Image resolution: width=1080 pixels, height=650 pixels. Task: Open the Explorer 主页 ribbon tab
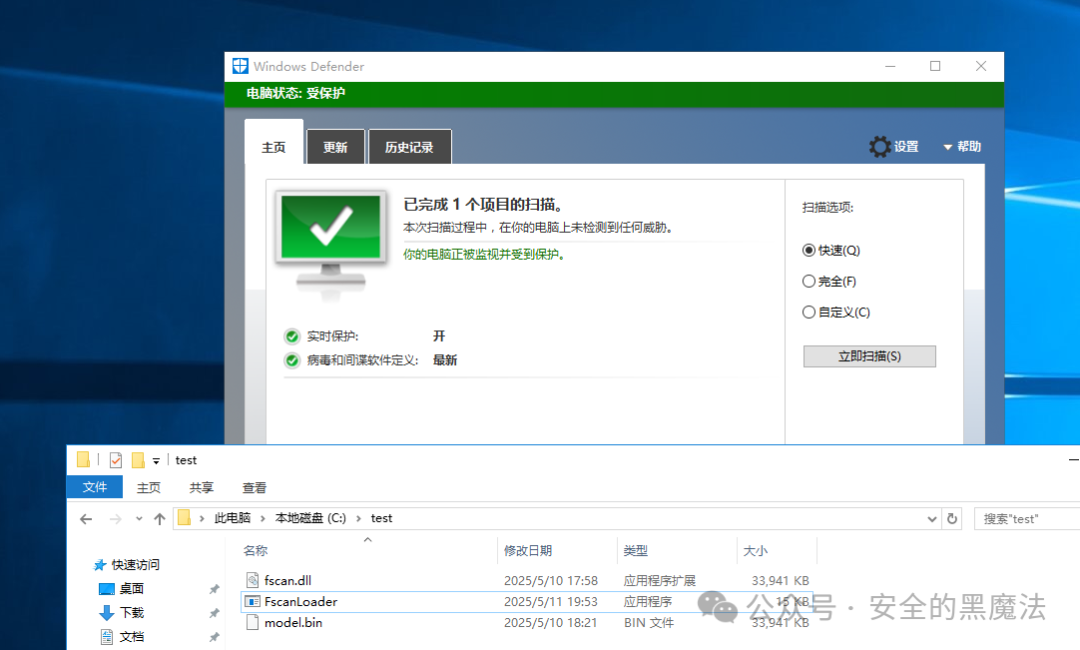(148, 488)
